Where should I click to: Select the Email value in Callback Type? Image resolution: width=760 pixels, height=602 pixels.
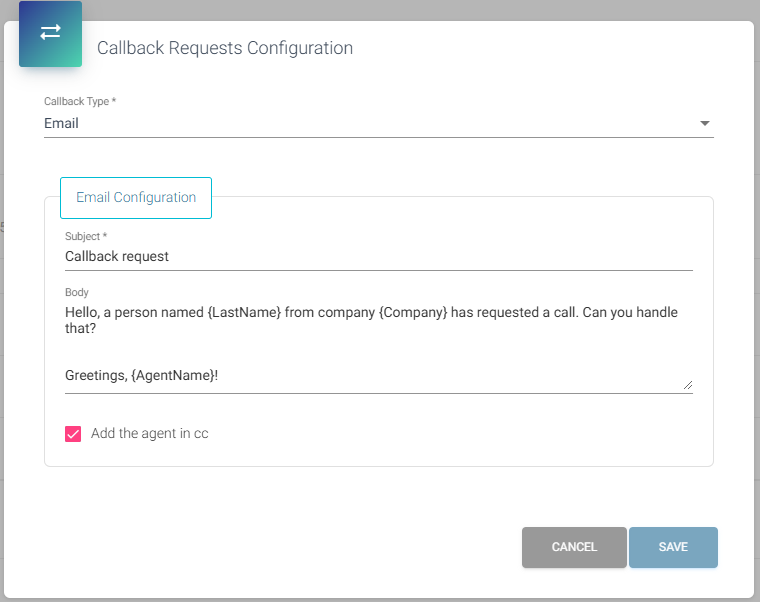point(62,124)
